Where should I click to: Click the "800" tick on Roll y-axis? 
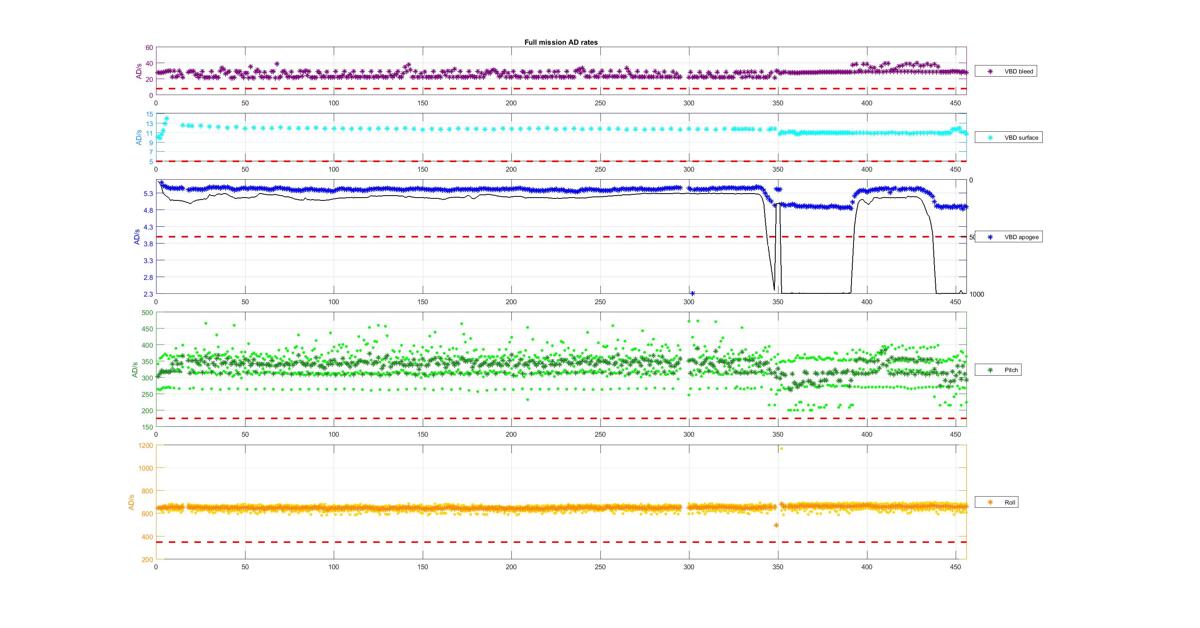coord(147,491)
